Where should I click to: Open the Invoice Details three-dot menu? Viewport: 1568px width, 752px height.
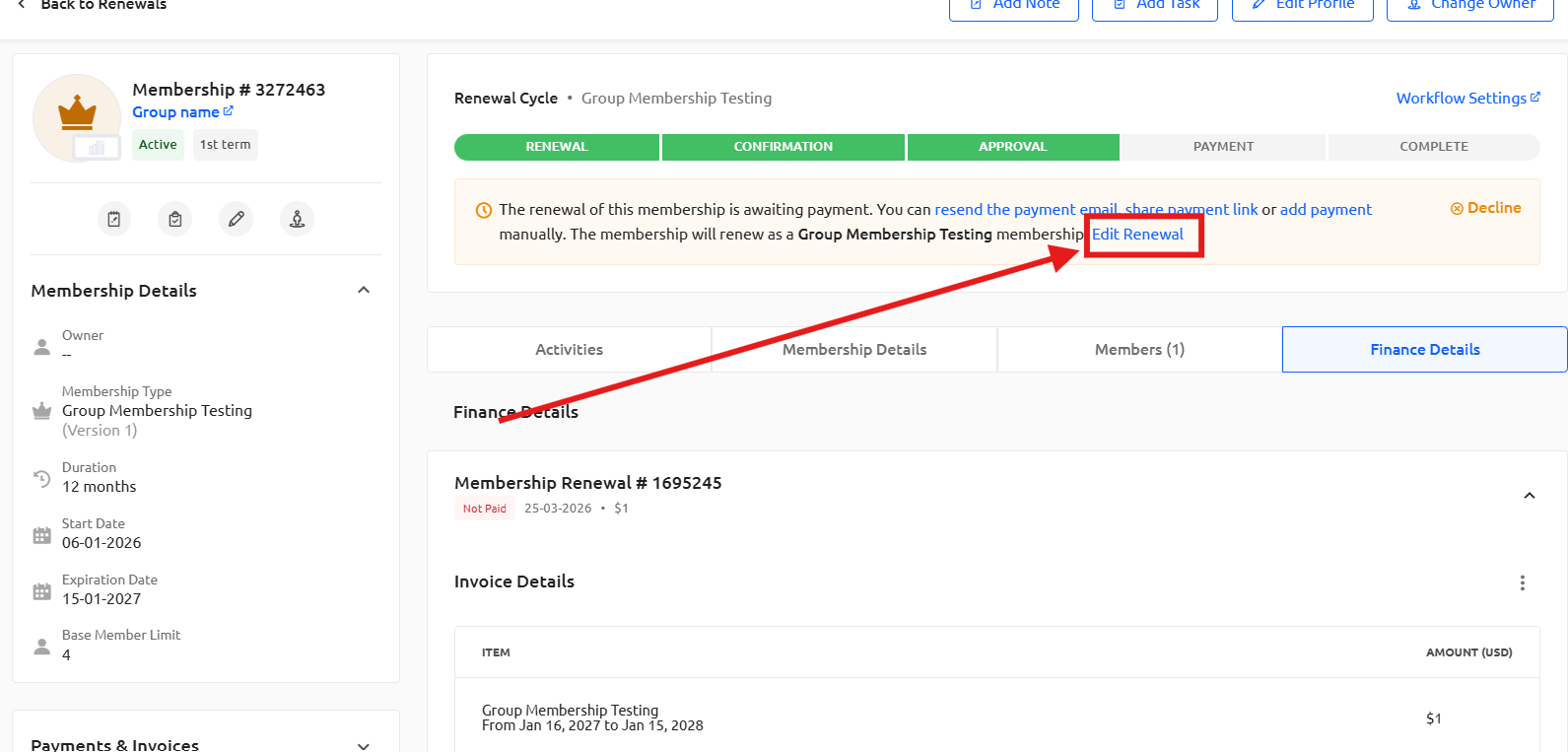(x=1523, y=582)
